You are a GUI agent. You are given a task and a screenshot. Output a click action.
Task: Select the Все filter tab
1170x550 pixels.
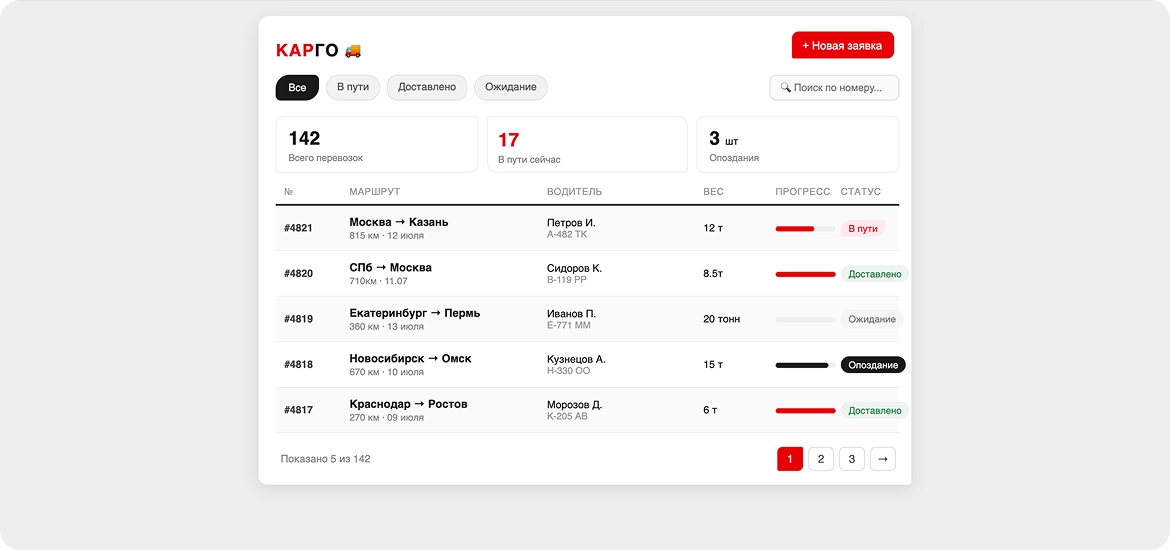297,87
